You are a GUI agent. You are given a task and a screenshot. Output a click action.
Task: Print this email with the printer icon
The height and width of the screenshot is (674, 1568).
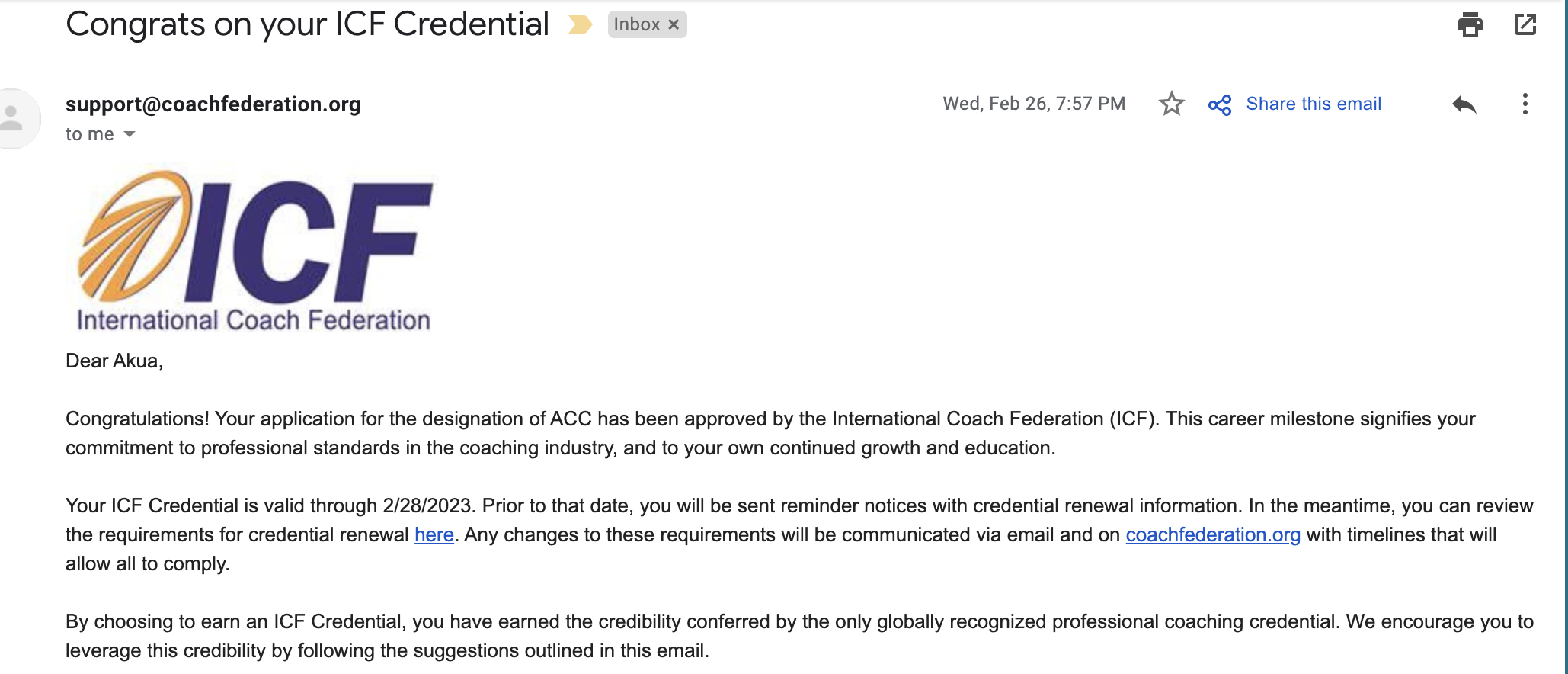1470,24
